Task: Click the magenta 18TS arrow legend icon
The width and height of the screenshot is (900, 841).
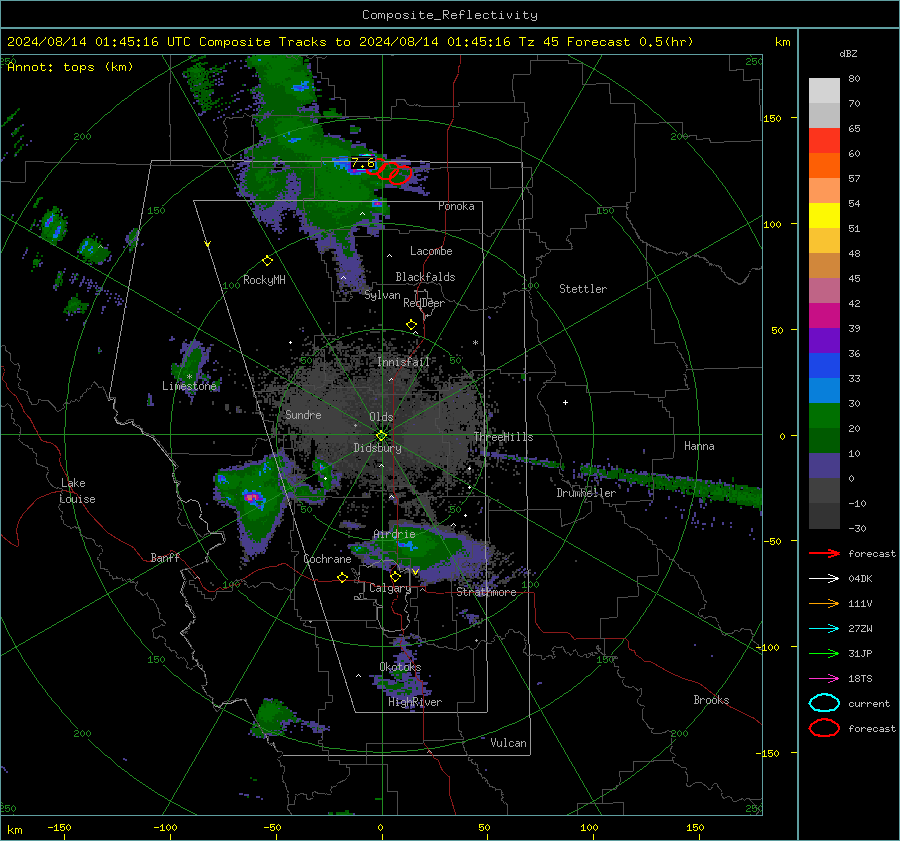Action: tap(824, 679)
